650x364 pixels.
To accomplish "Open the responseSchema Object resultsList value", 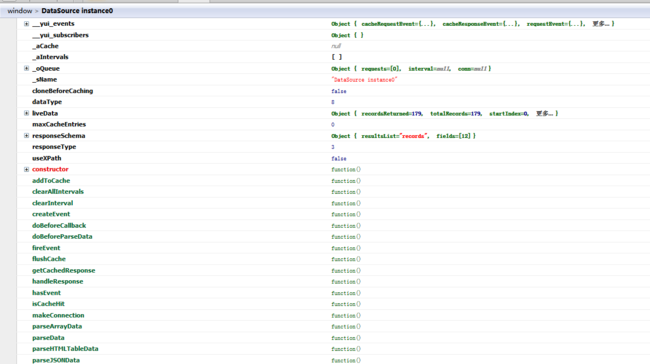I will click(403, 136).
